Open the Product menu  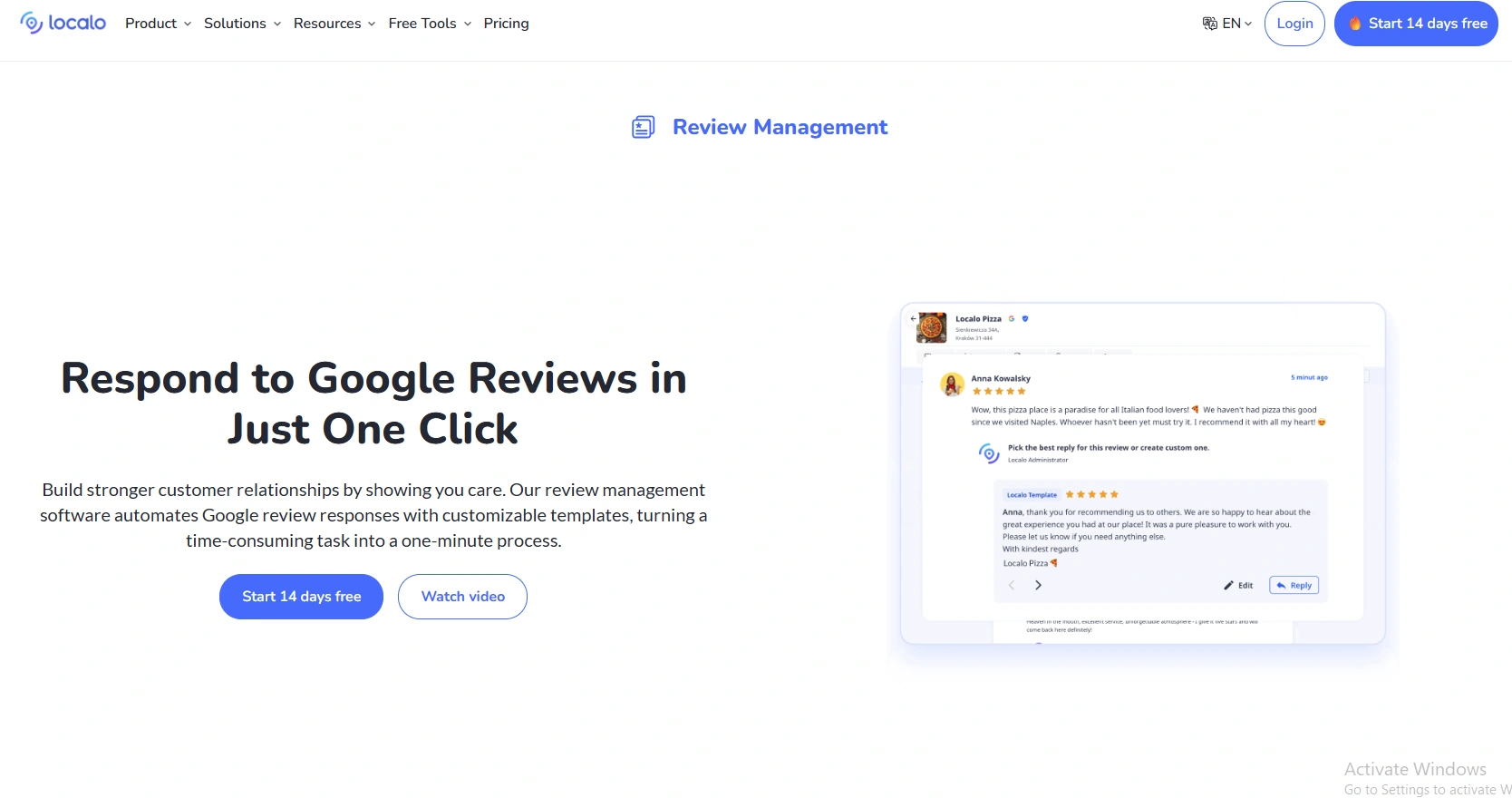pos(158,24)
